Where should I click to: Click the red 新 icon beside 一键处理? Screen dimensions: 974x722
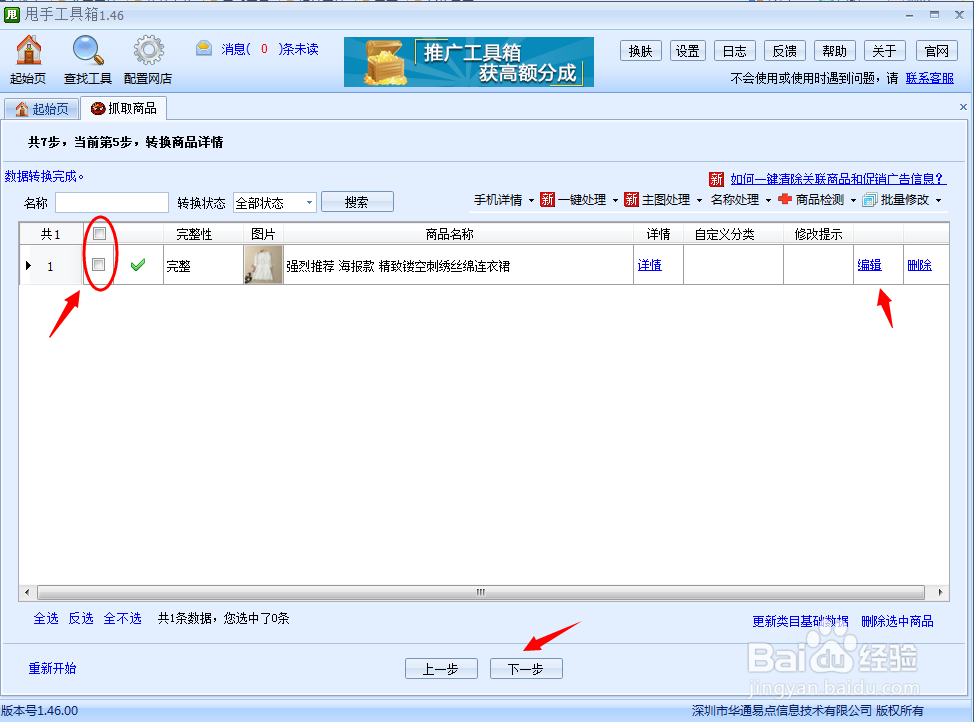click(x=547, y=200)
